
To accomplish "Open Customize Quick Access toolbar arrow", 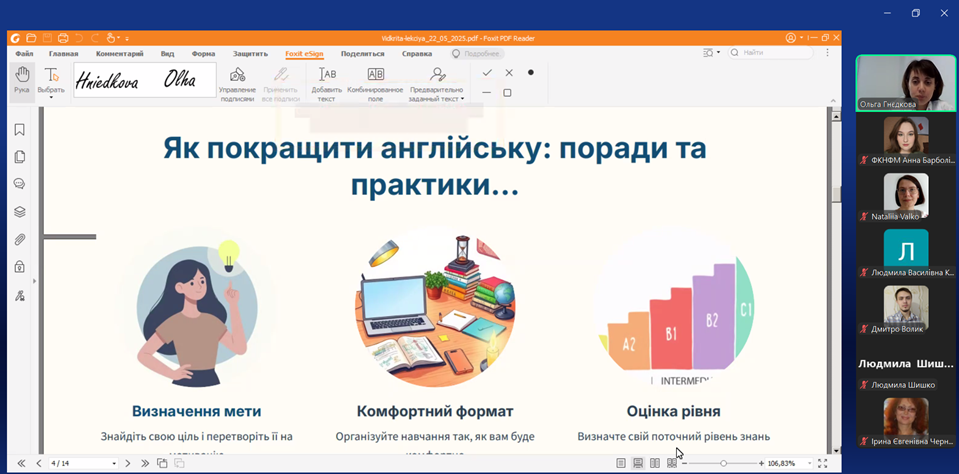I will pyautogui.click(x=127, y=39).
